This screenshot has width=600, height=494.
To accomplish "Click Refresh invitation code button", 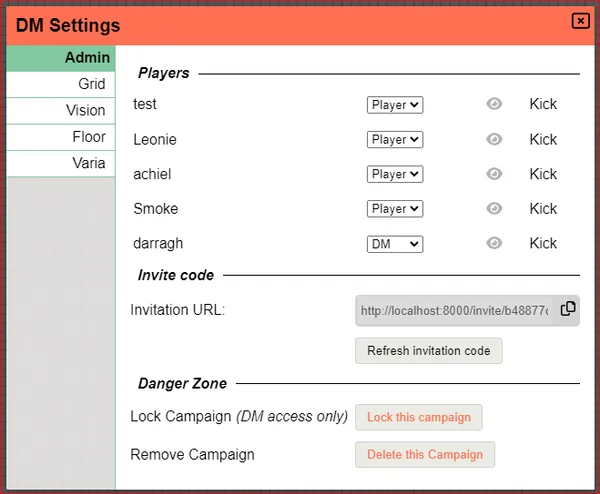I will (x=428, y=351).
